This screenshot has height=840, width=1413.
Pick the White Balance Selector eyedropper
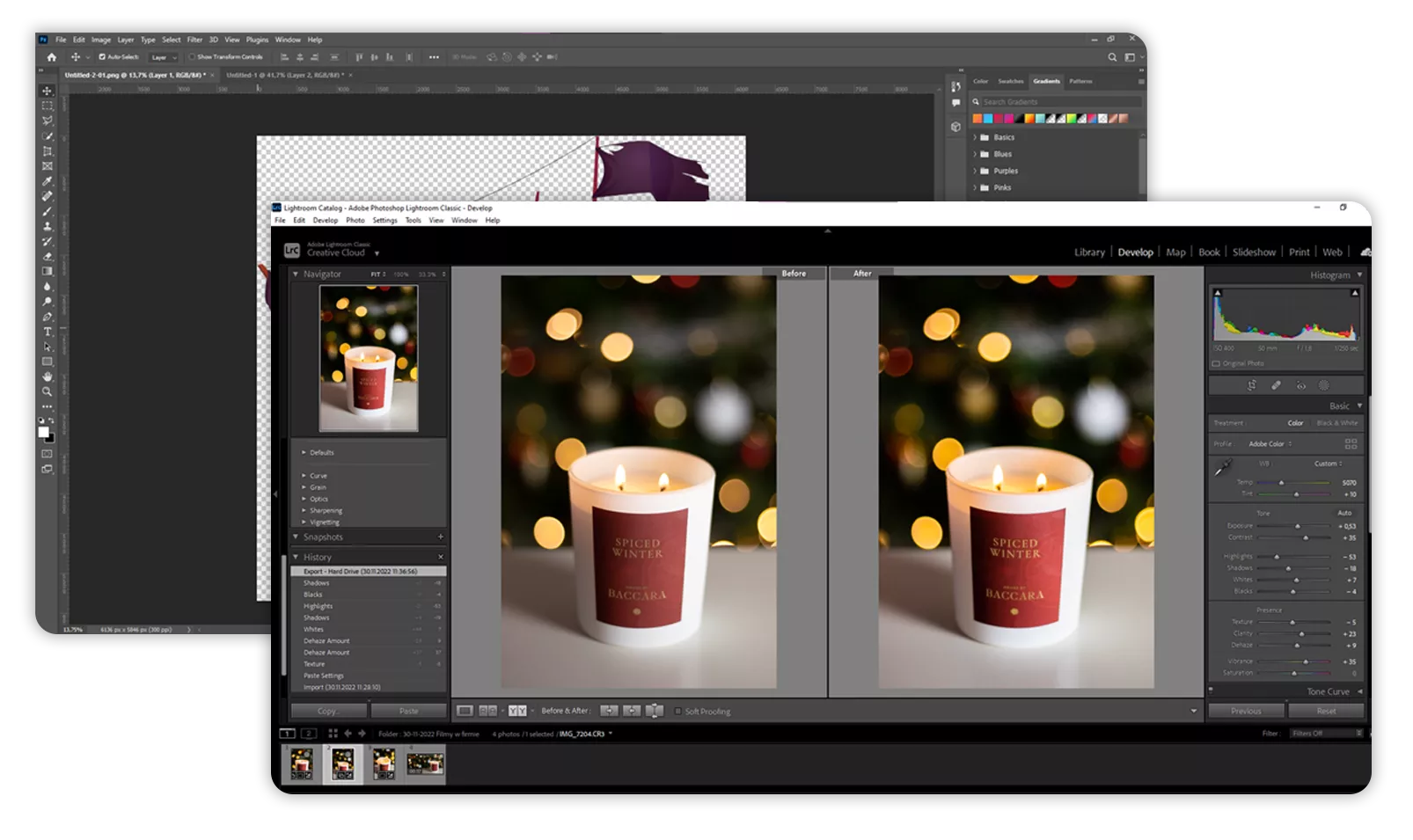pyautogui.click(x=1223, y=468)
